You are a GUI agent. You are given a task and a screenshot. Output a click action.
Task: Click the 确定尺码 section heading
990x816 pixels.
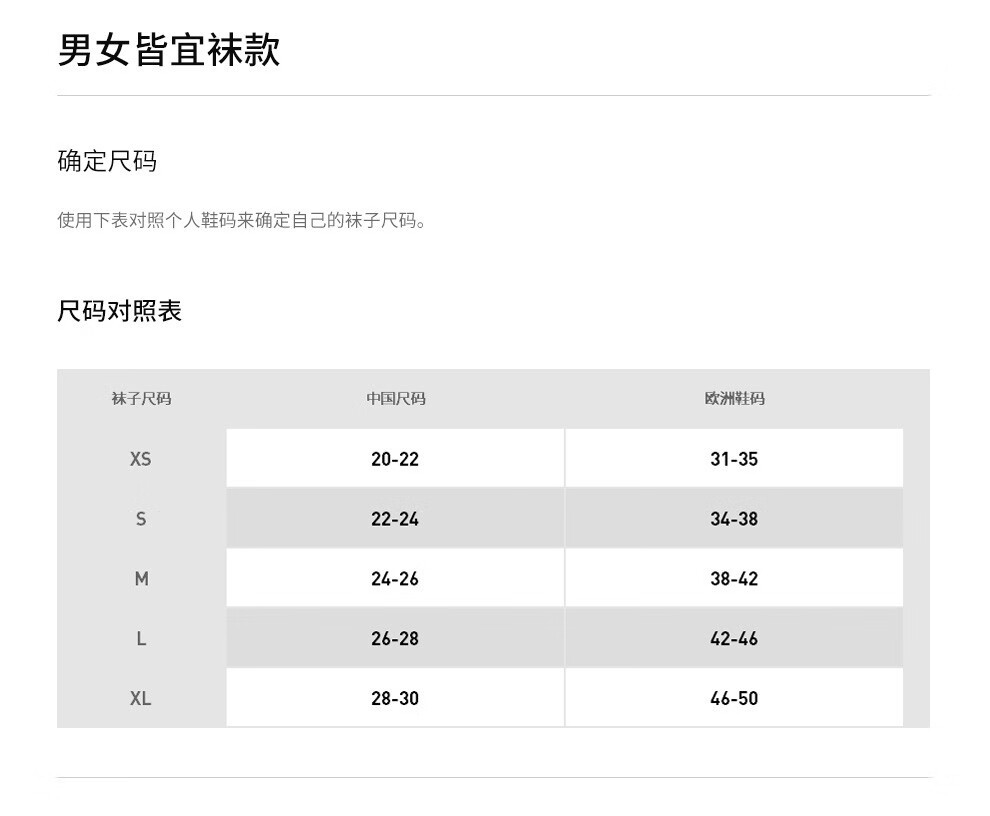coord(107,161)
